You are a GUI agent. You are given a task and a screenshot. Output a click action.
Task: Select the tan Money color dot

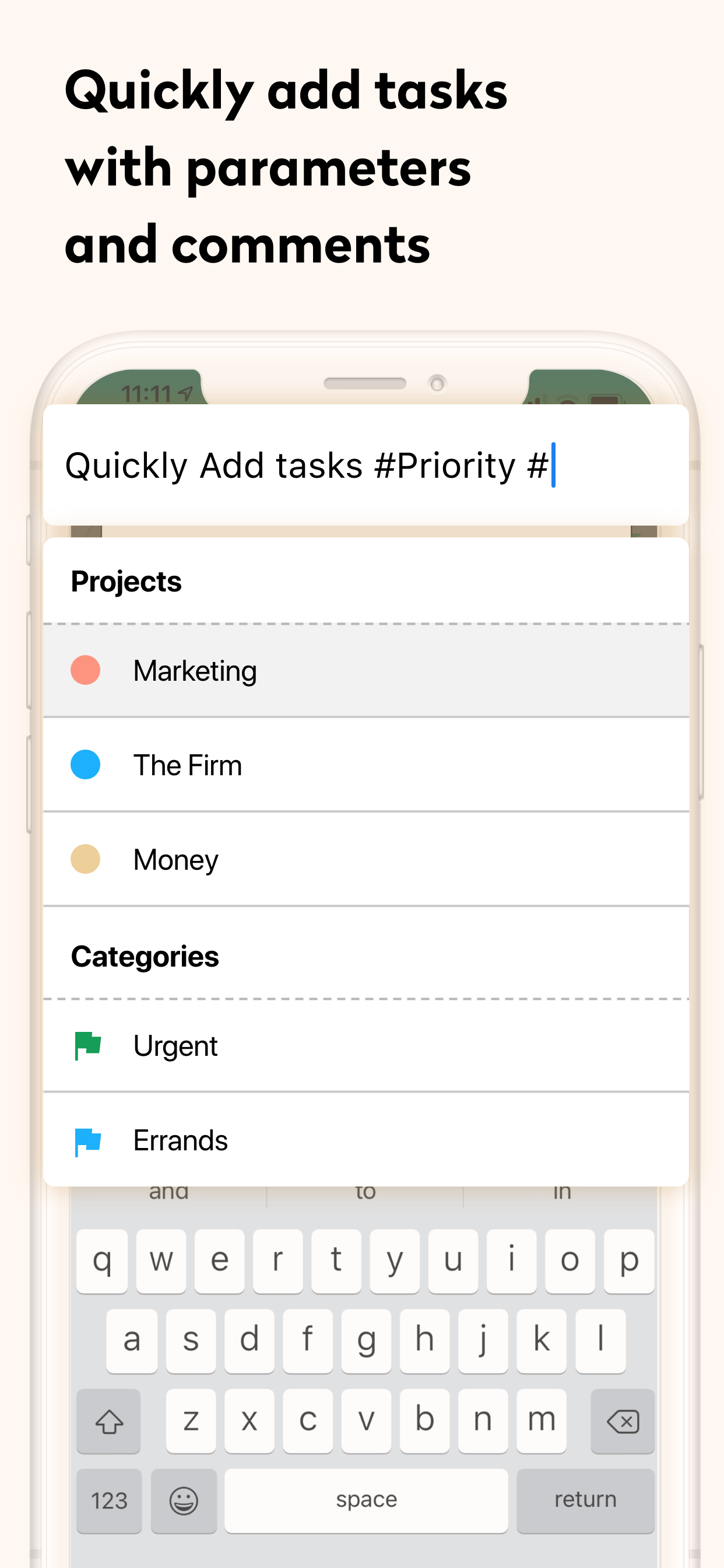coord(85,859)
